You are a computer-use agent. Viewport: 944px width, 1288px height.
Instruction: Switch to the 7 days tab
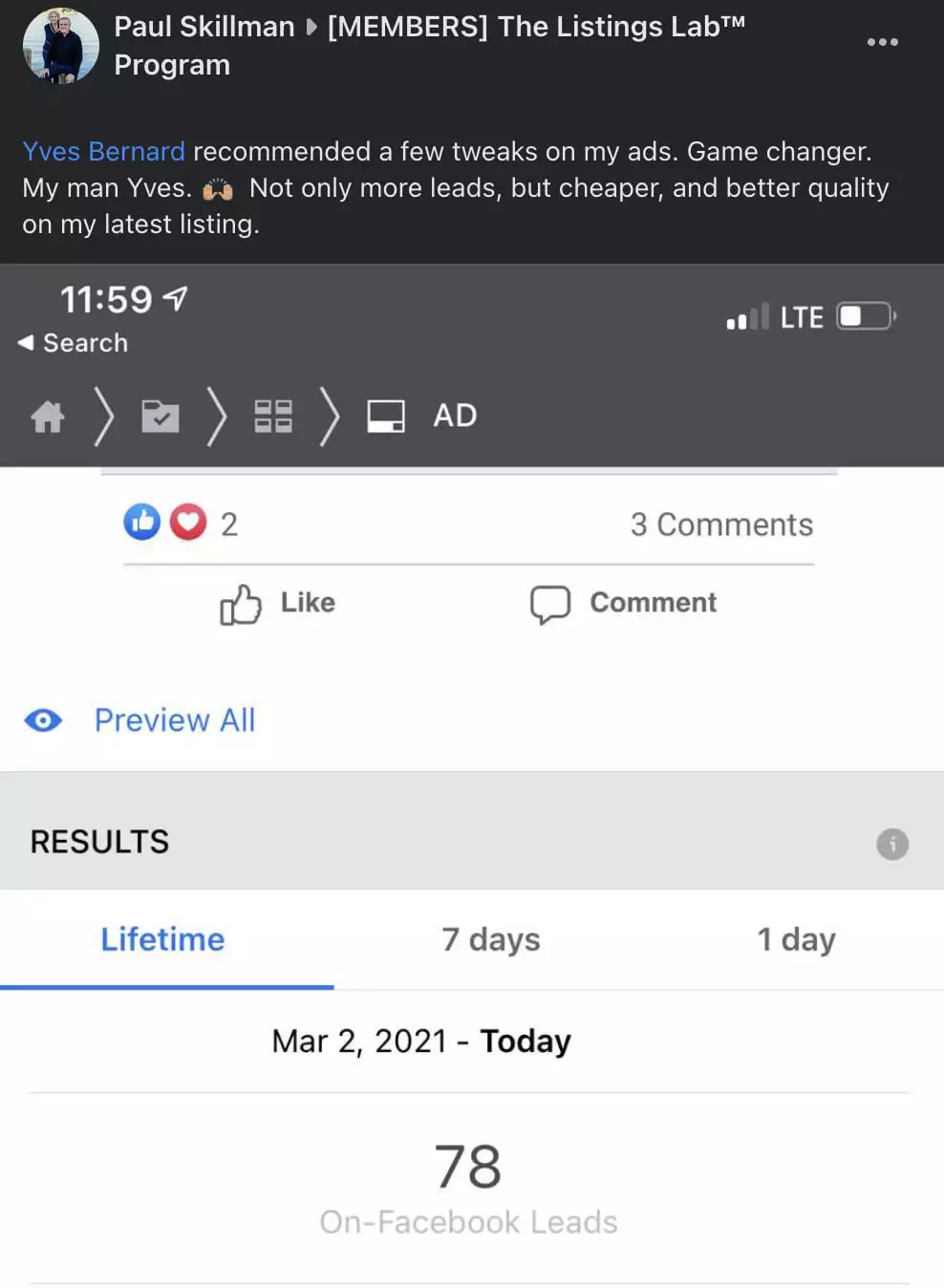click(490, 940)
